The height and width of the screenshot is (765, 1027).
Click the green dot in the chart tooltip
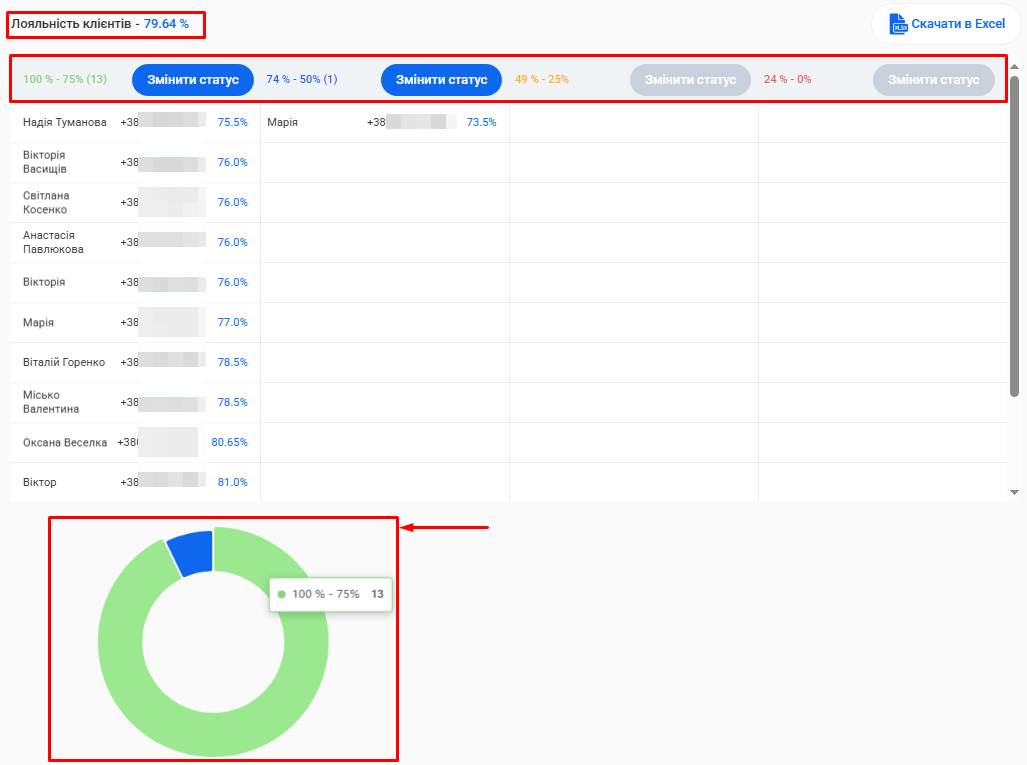tap(282, 594)
